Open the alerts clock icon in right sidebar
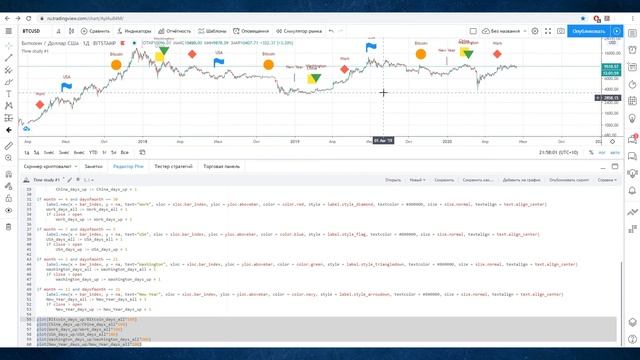Screen dimensions: 640x360 pyautogui.click(x=633, y=50)
